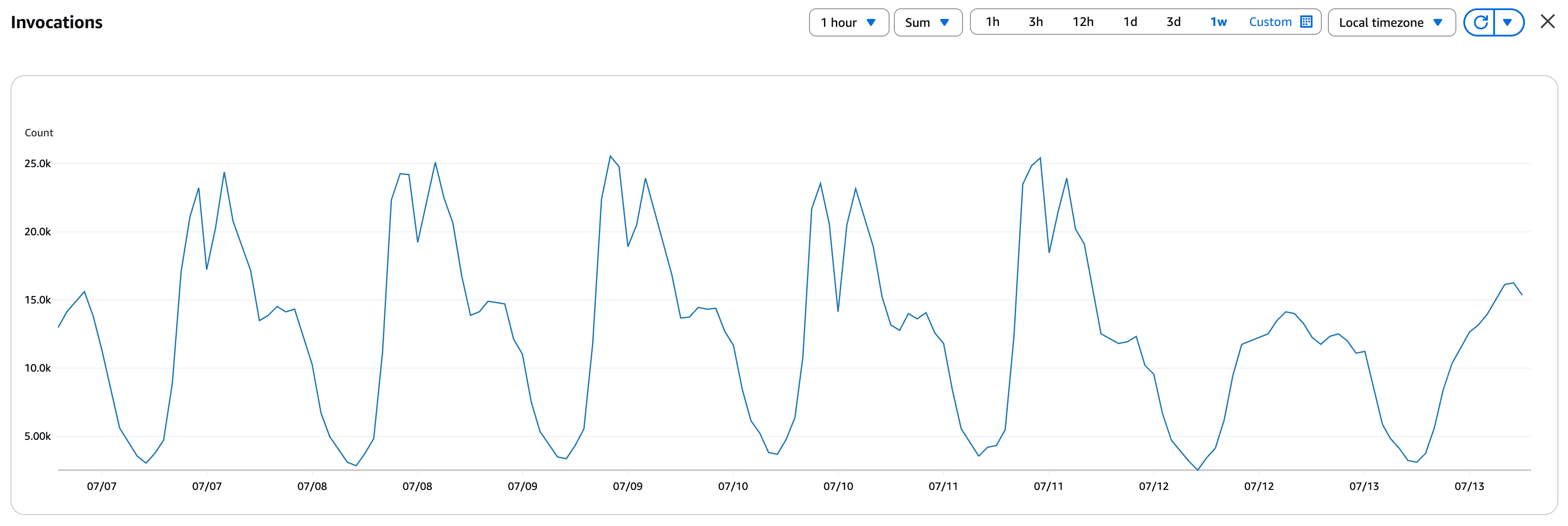The width and height of the screenshot is (1568, 526).
Task: Click the last 07/13 x-axis tick
Action: 1469,486
